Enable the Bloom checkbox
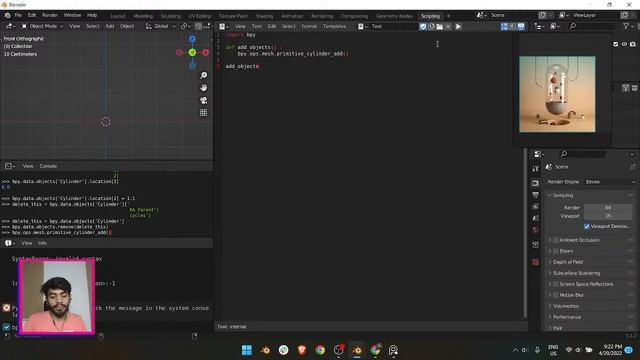The width and height of the screenshot is (640, 360). 556,251
